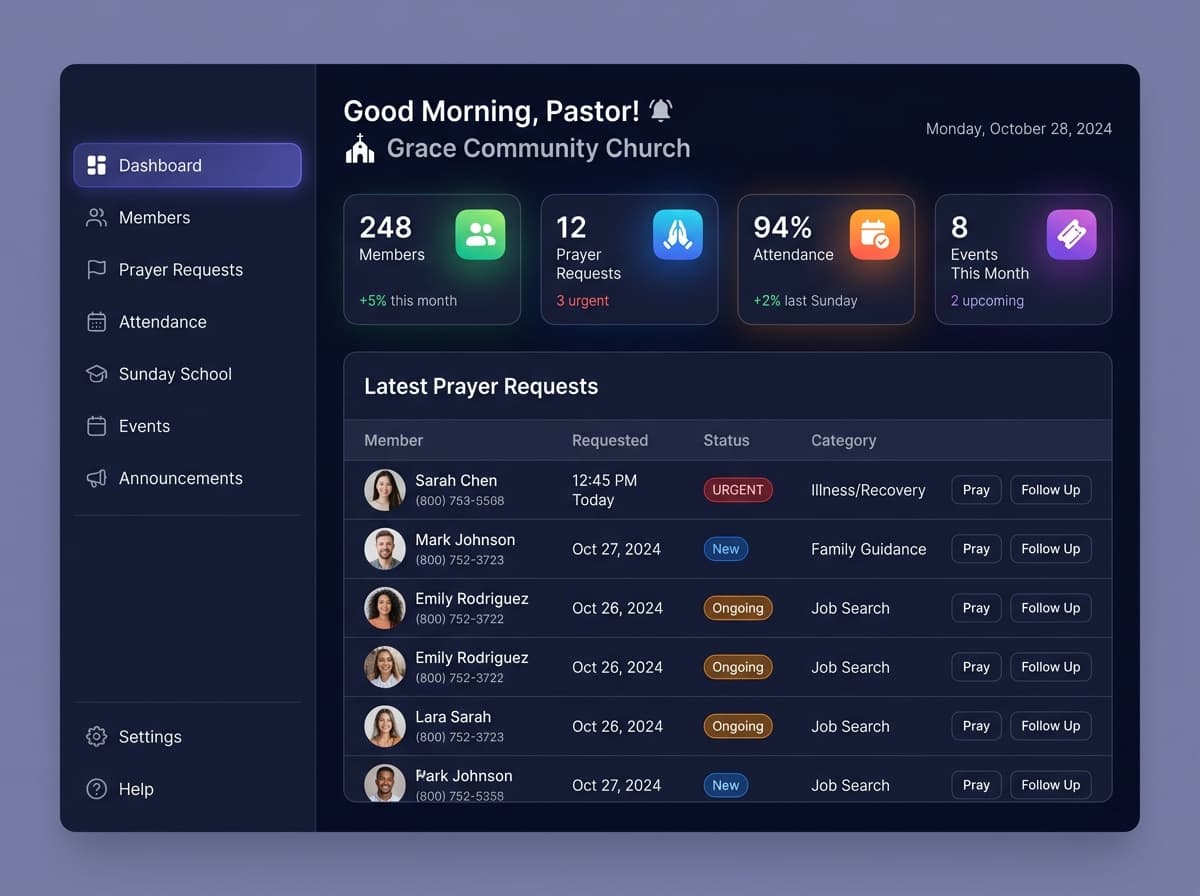Open the Events sidebar item
Screen dimensions: 1200x896
click(x=187, y=425)
